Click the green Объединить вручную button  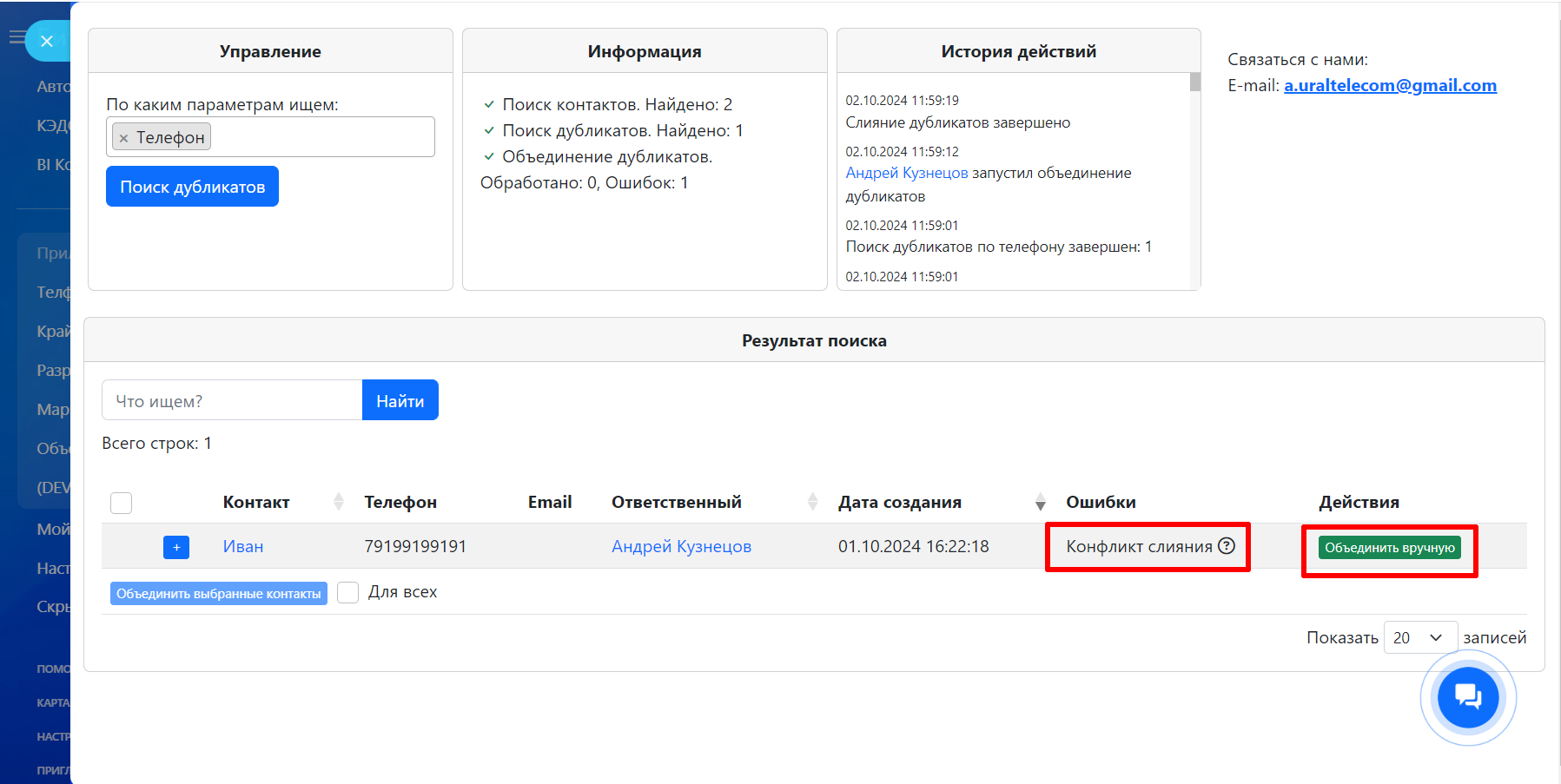tap(1389, 547)
